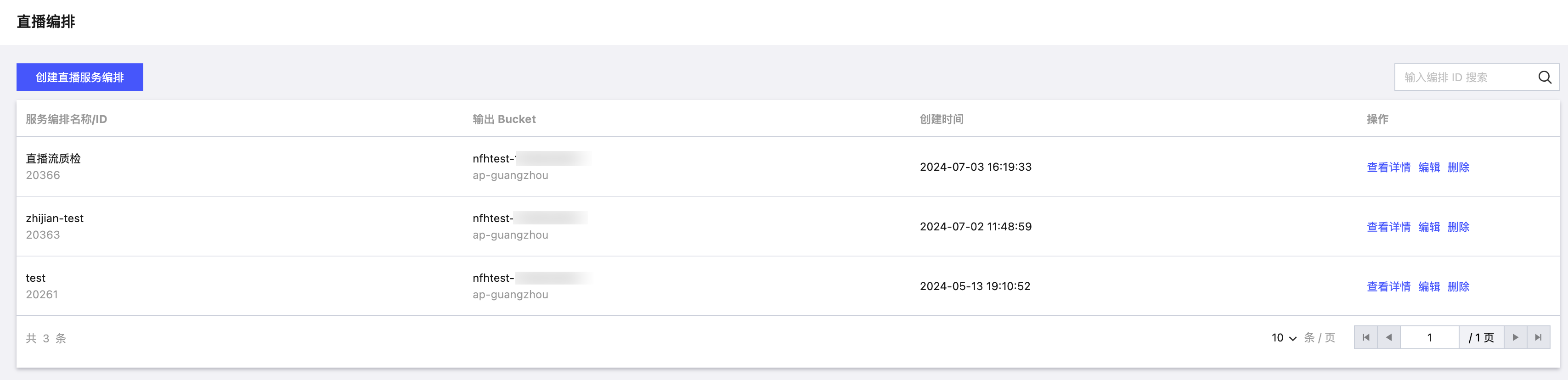
Task: Go to the first page arrow
Action: [x=1365, y=337]
